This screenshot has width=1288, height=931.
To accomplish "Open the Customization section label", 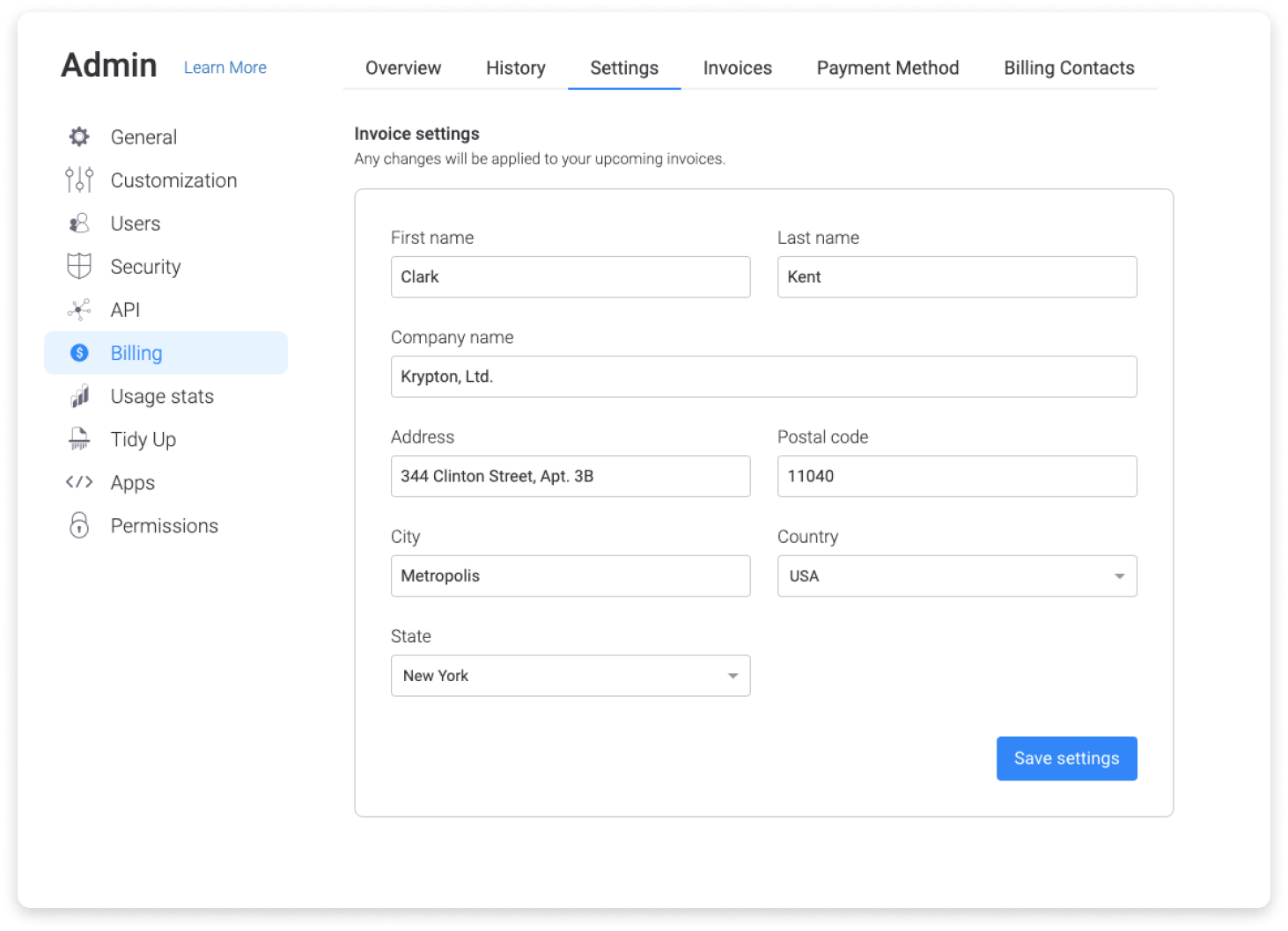I will pos(173,180).
